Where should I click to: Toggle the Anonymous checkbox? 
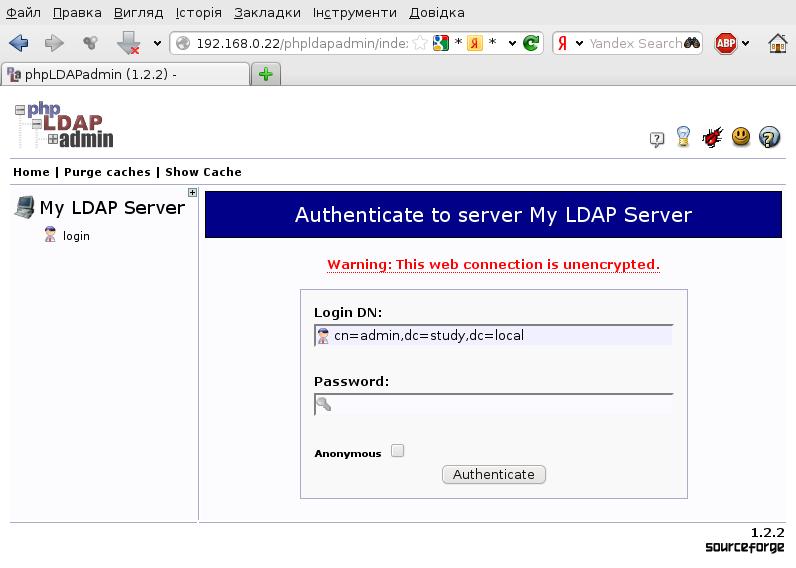point(397,451)
